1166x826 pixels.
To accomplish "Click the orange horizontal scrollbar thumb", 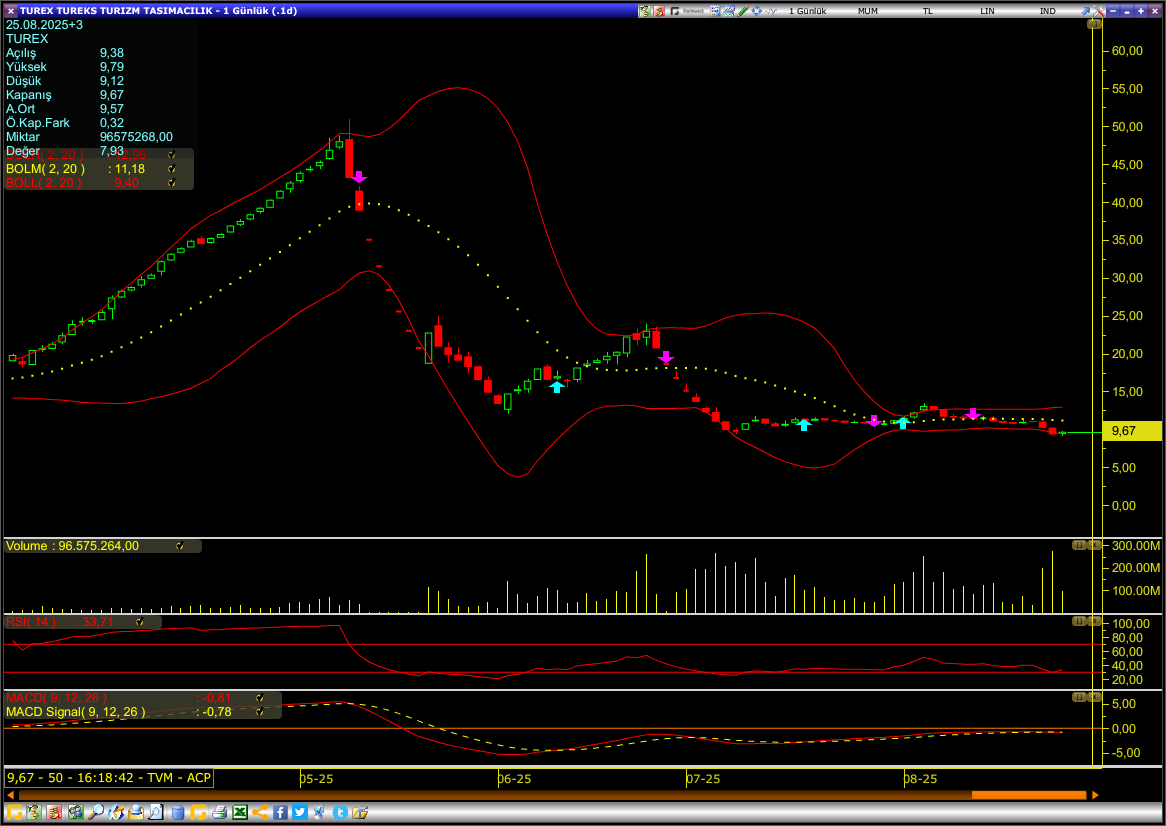I will click(x=1028, y=795).
